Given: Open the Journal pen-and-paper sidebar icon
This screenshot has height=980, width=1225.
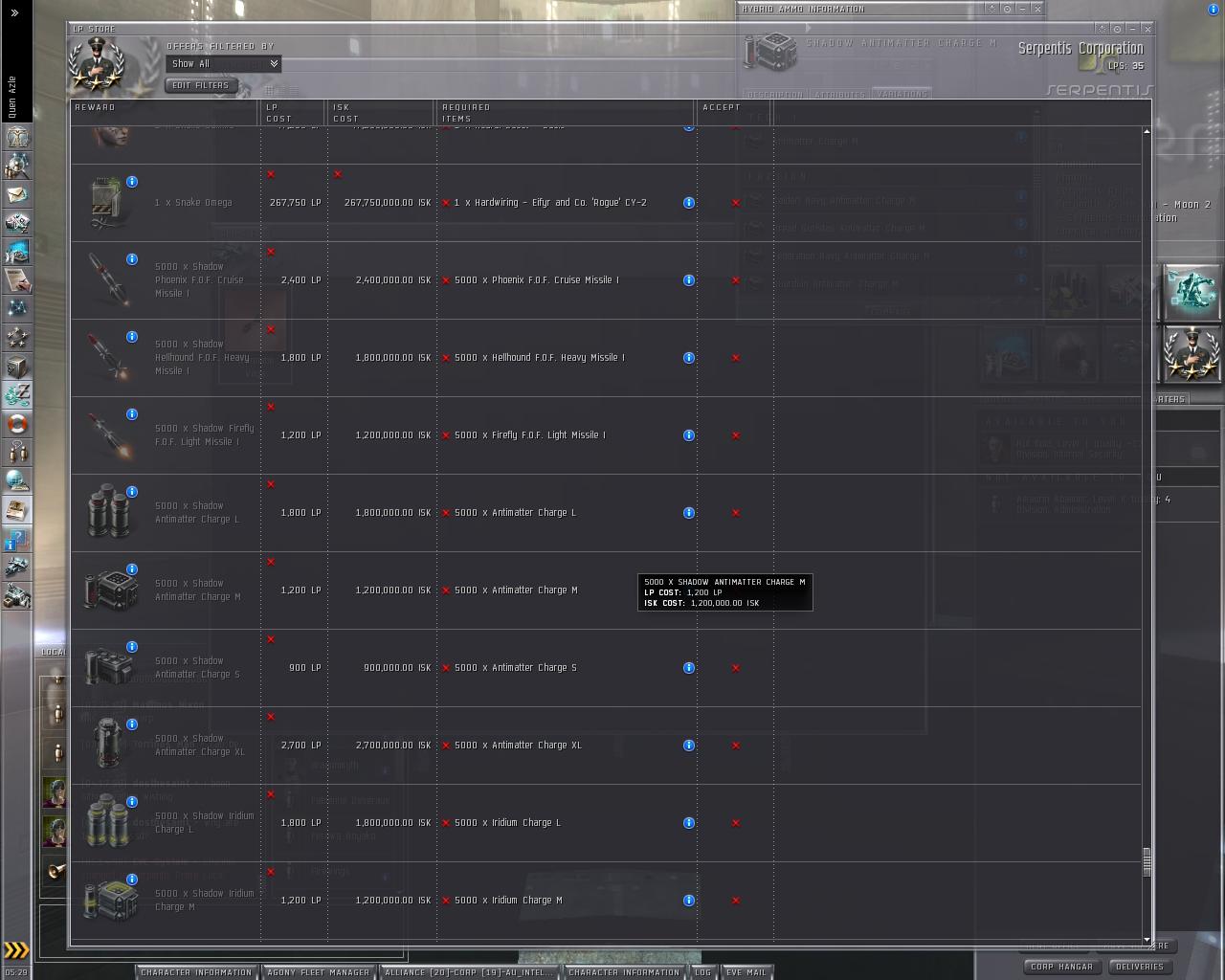Looking at the screenshot, I should [x=16, y=280].
